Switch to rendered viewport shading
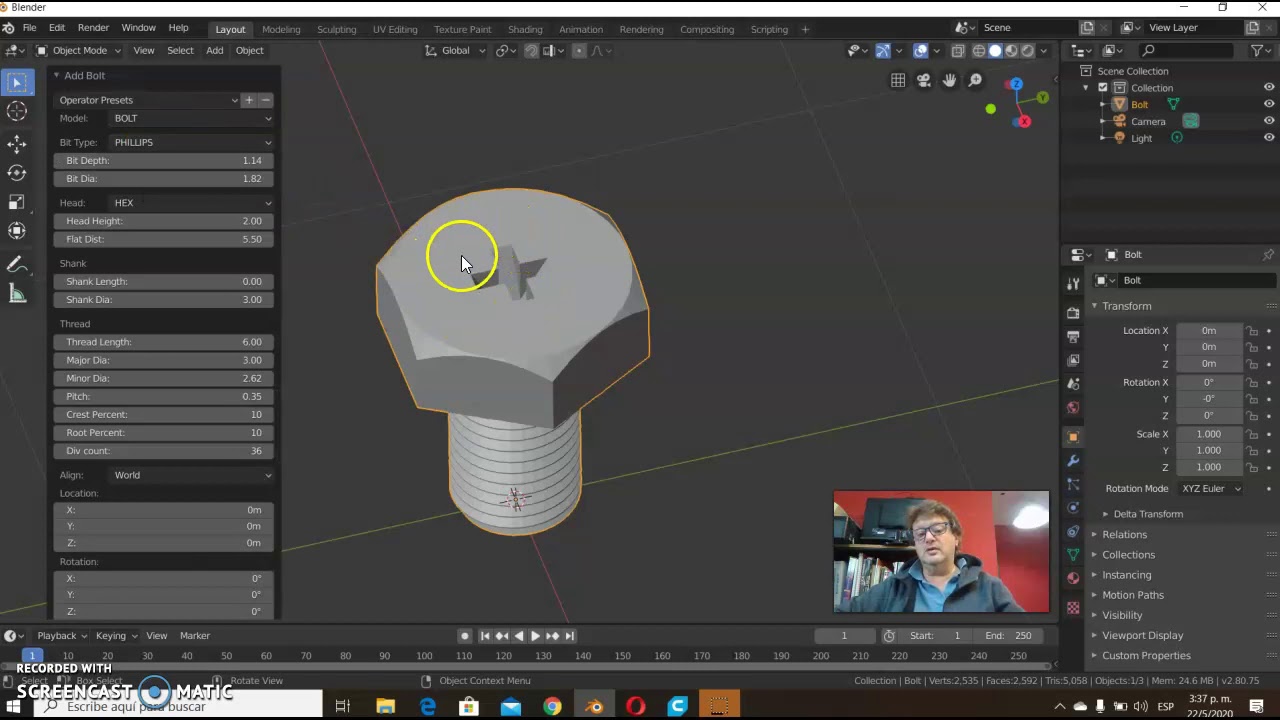The width and height of the screenshot is (1280, 720). (1027, 51)
